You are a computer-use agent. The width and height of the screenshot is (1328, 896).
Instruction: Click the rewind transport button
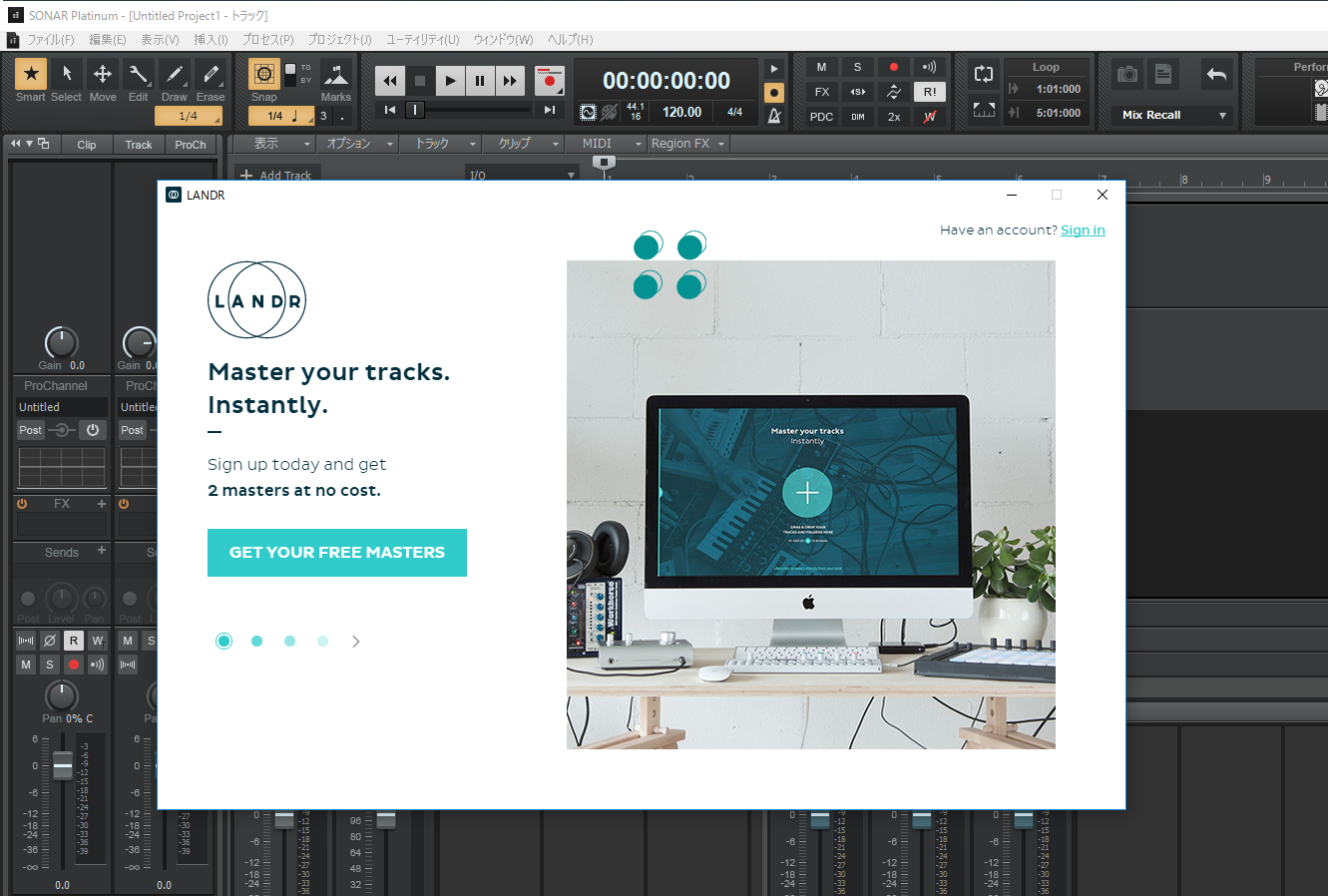point(390,81)
